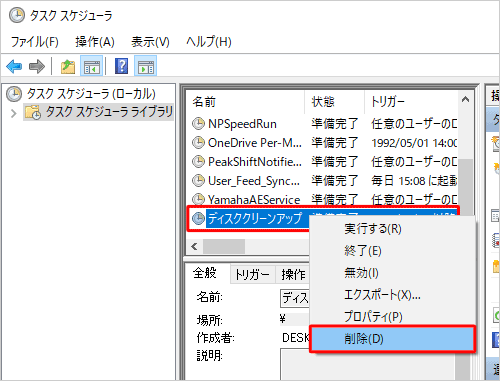Click the 名前 field in 全般 tab

click(x=295, y=298)
